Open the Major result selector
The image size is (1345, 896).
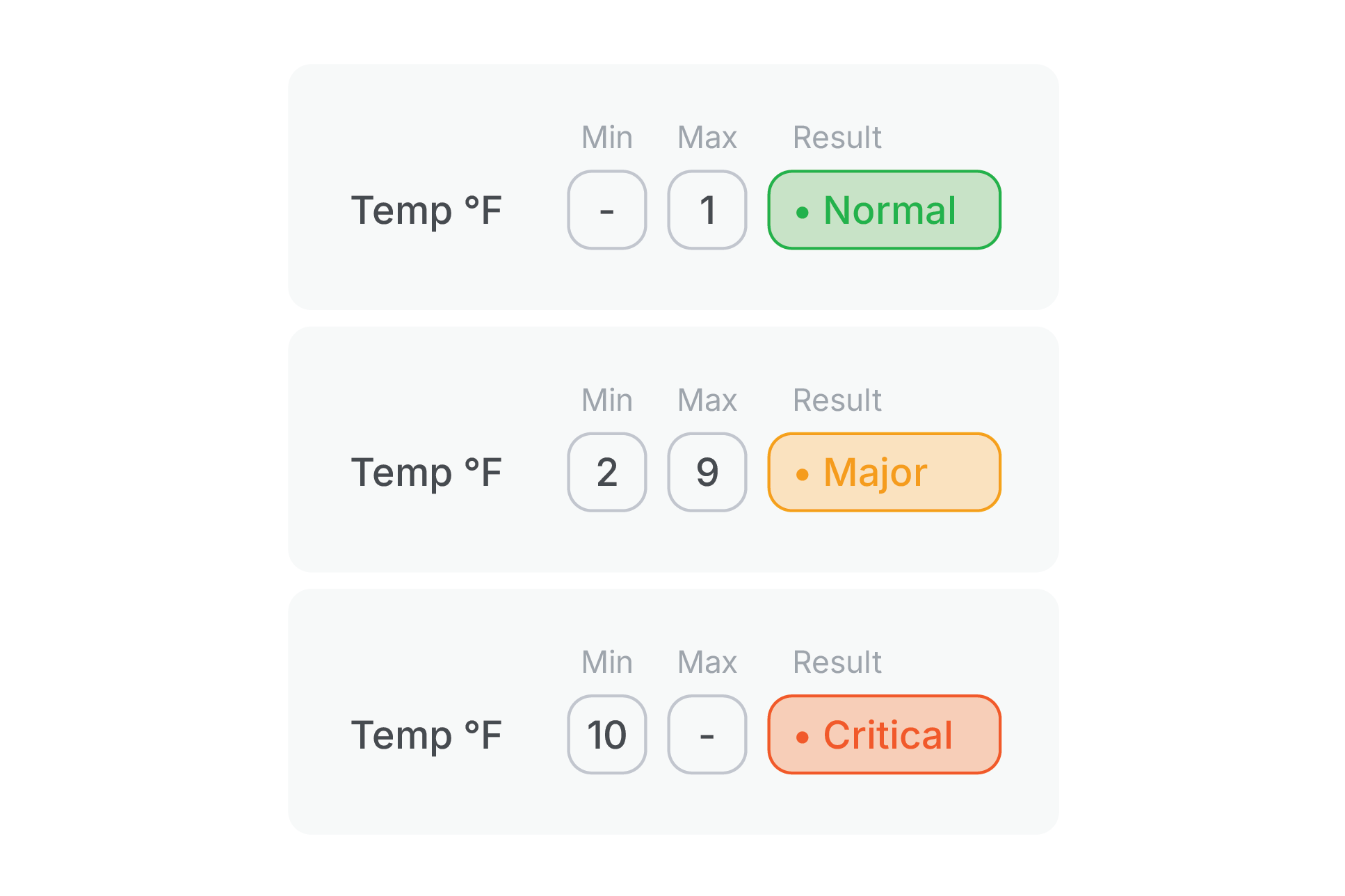pyautogui.click(x=884, y=472)
